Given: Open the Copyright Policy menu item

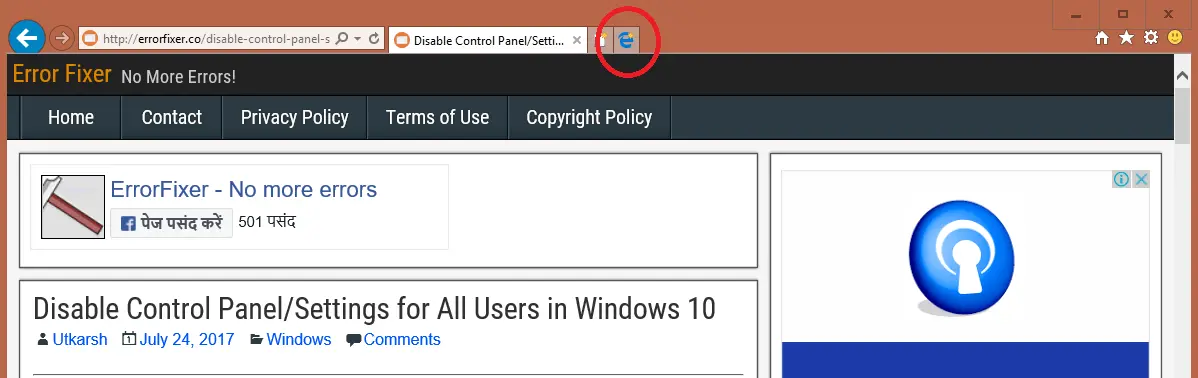Looking at the screenshot, I should click(589, 117).
